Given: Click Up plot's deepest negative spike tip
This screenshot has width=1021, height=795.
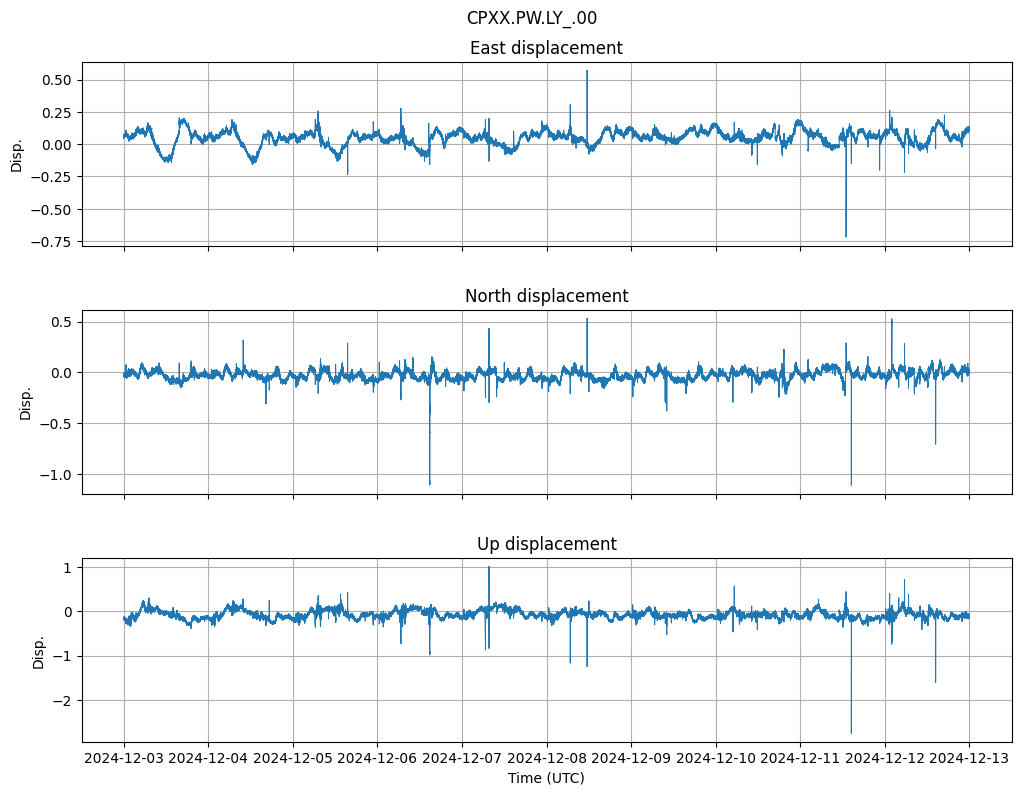Looking at the screenshot, I should [851, 733].
